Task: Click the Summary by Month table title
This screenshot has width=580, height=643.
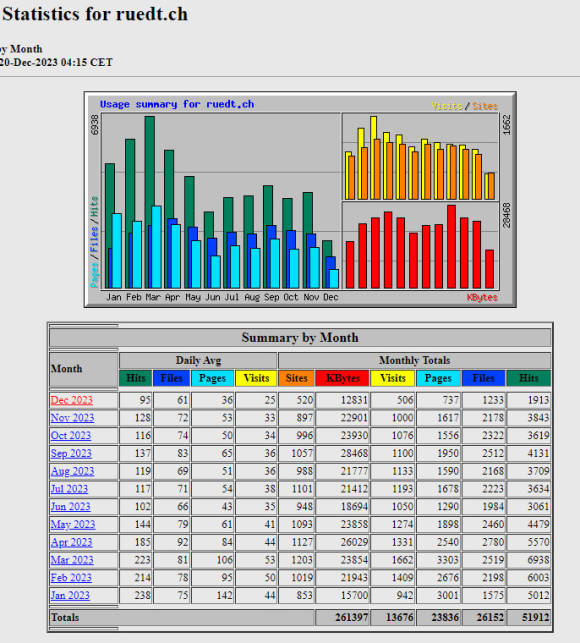Action: [300, 337]
